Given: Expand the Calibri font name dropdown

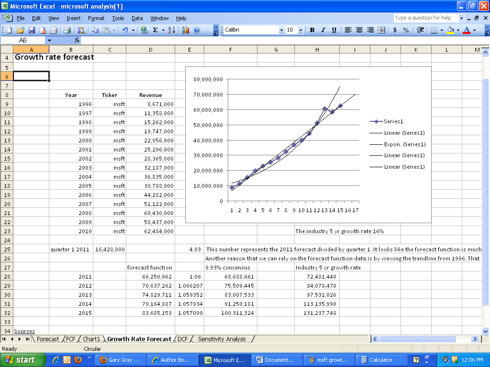Looking at the screenshot, I should click(x=281, y=30).
